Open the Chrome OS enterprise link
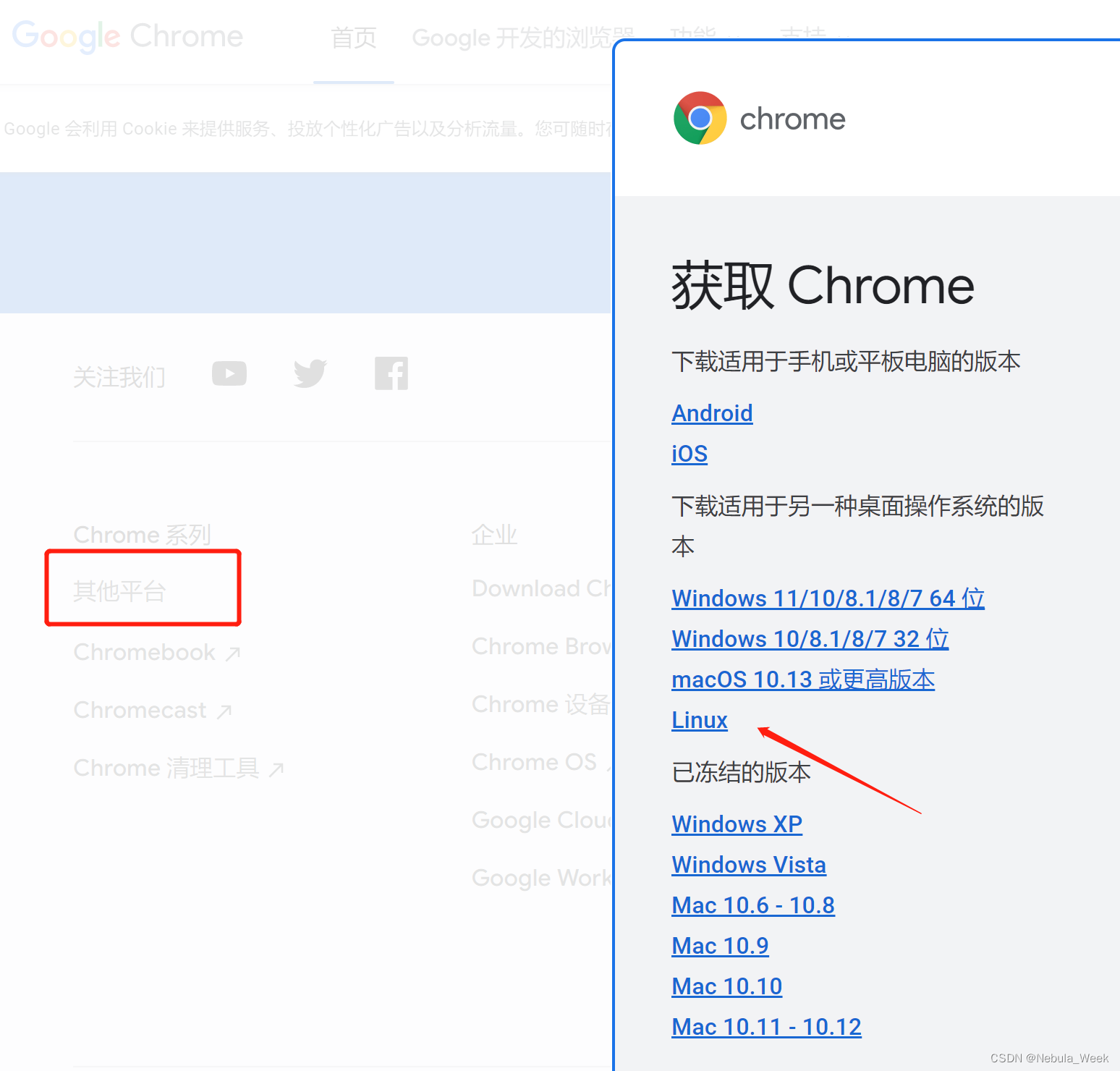1120x1071 pixels. click(x=542, y=762)
